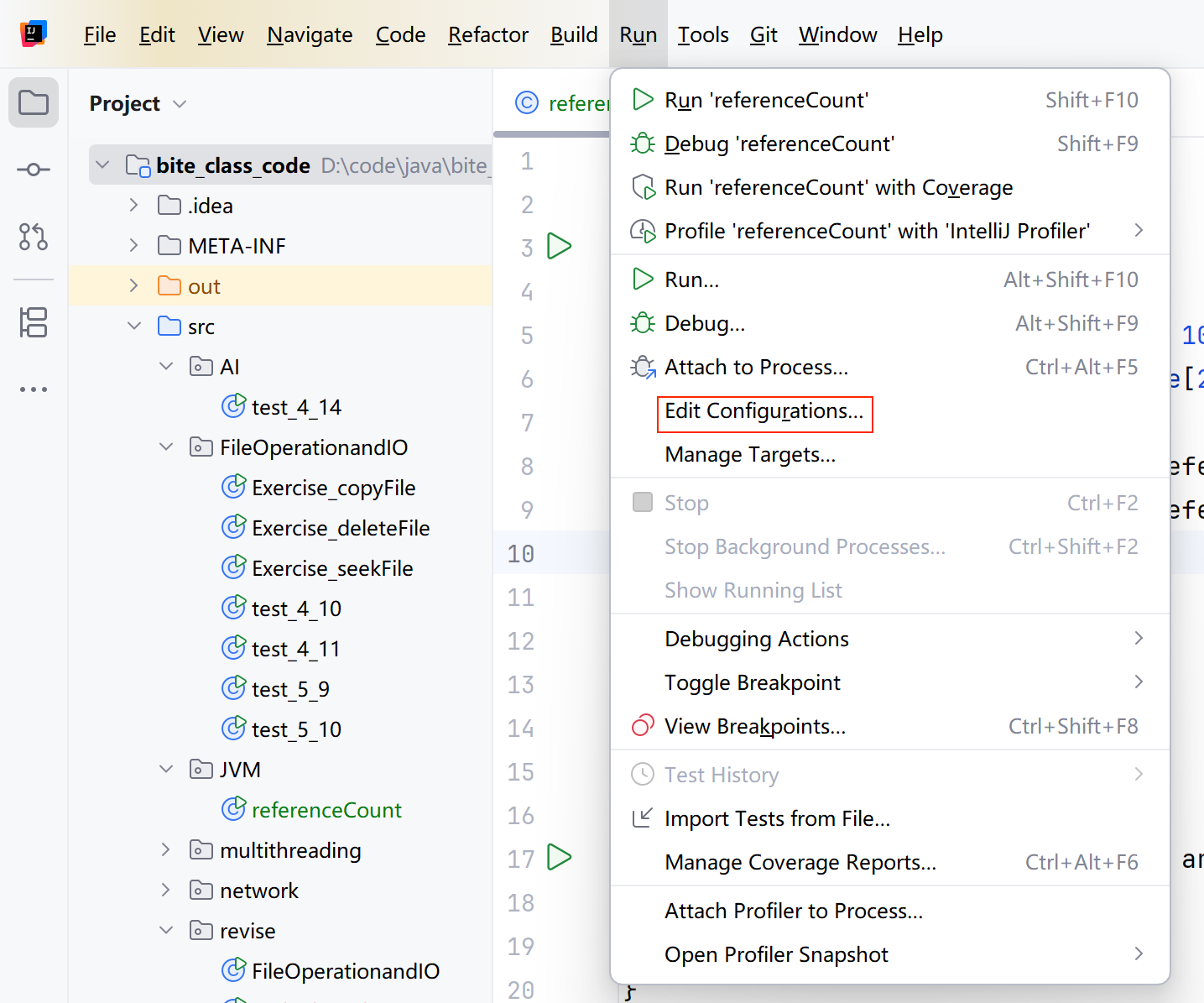The width and height of the screenshot is (1204, 1003).
Task: Click the shield icon for Run with Coverage
Action: tap(643, 187)
